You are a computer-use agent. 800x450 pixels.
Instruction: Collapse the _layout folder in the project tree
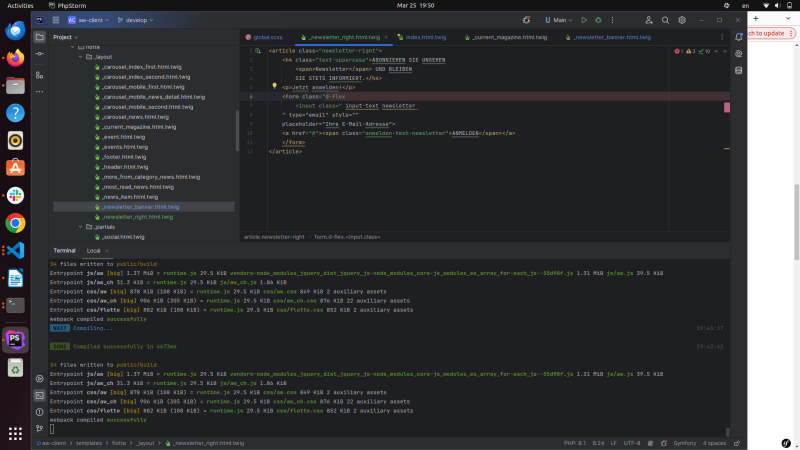81,57
